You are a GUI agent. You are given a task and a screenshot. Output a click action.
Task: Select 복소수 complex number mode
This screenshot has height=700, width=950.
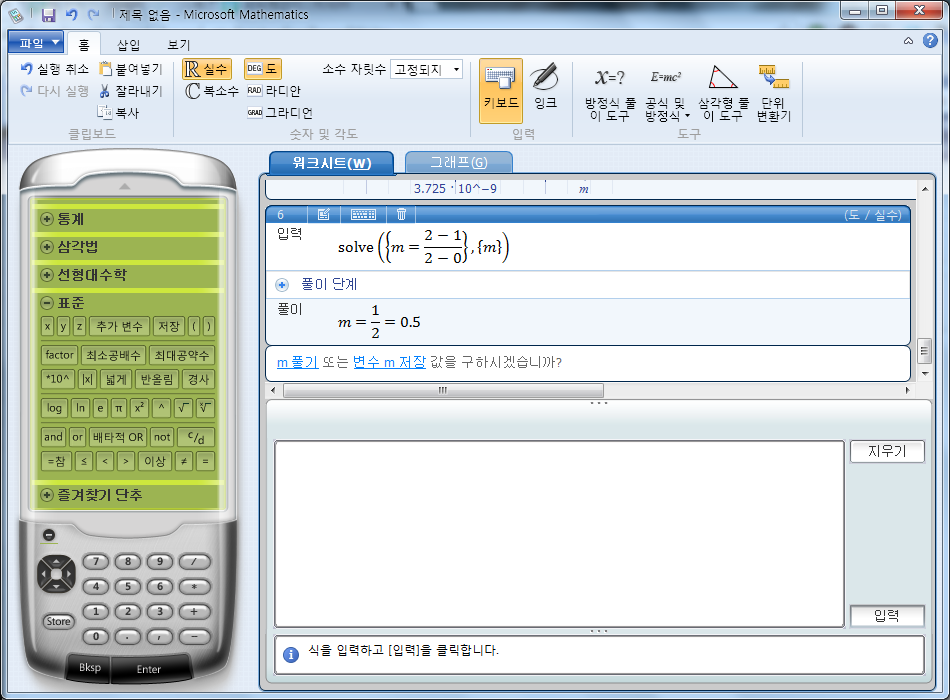(211, 91)
